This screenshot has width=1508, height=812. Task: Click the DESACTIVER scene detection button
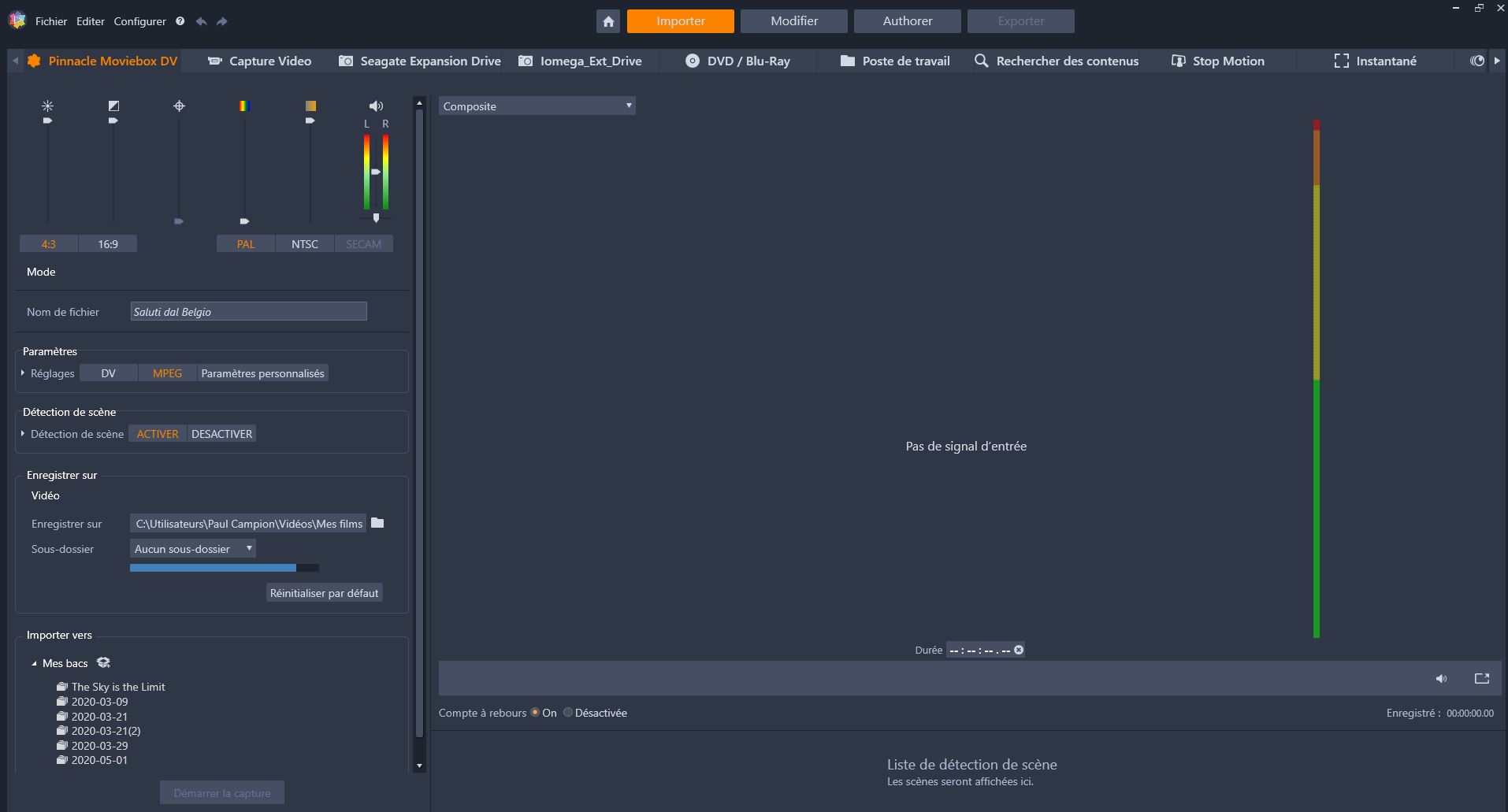[x=221, y=434]
